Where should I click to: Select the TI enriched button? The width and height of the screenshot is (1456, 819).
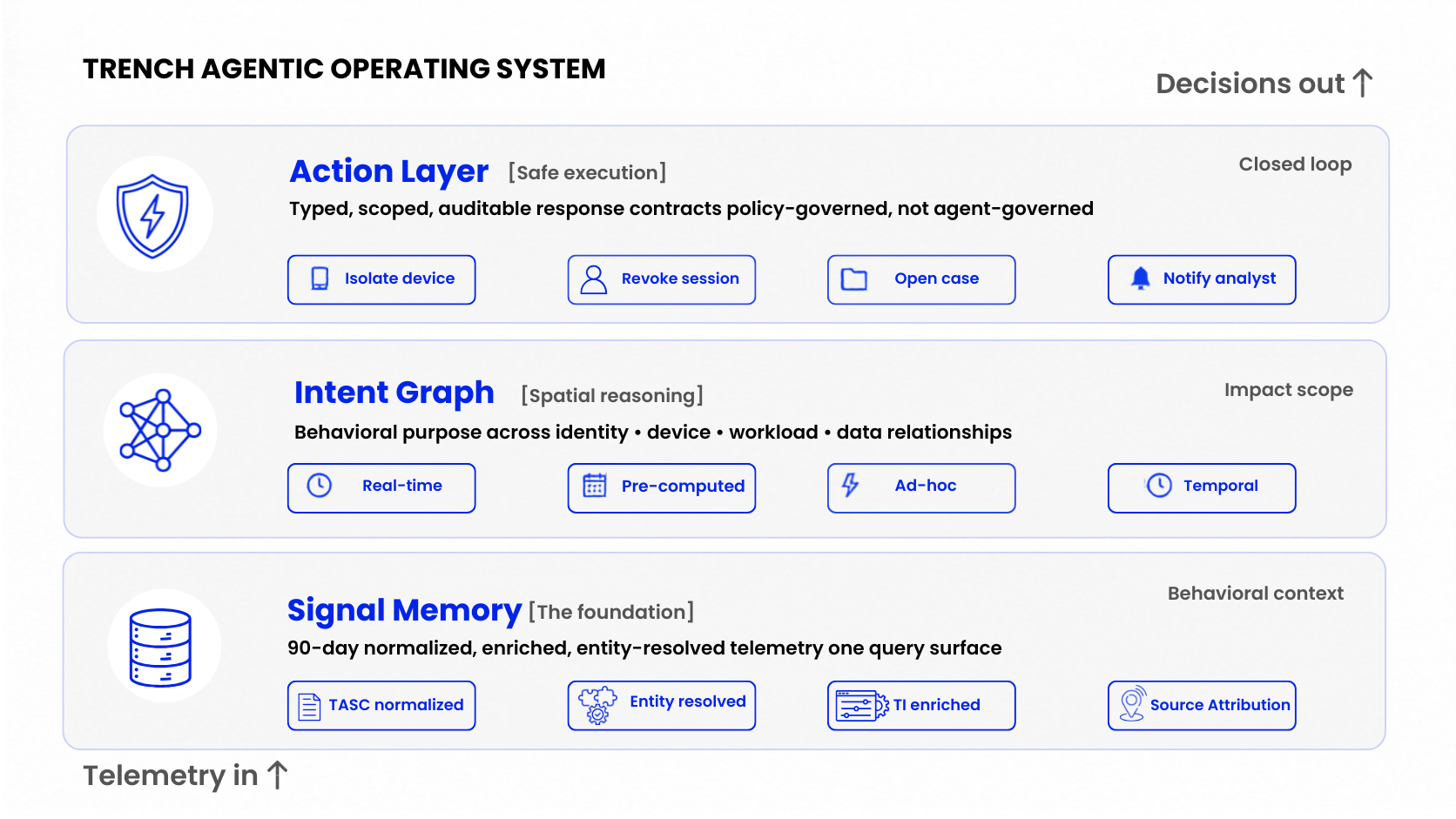pos(921,706)
